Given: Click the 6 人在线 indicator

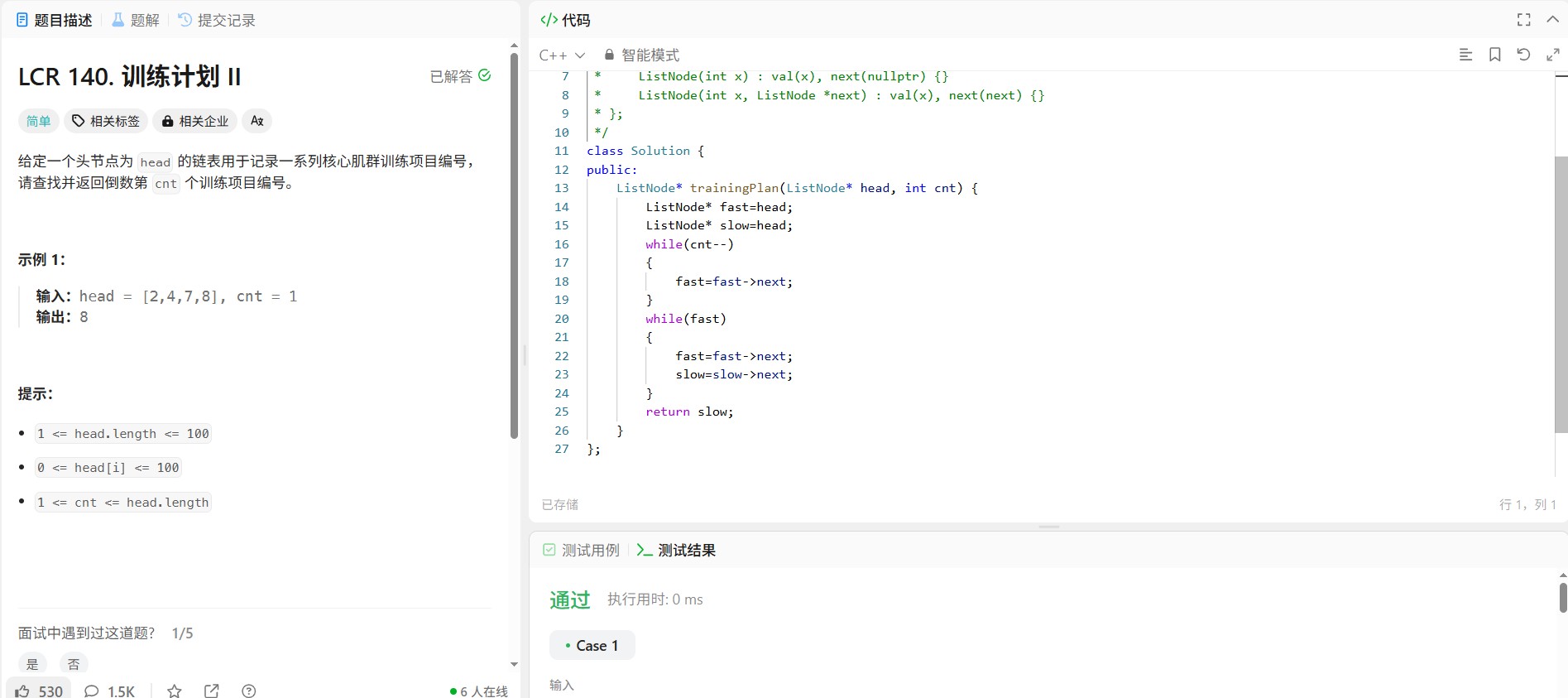Looking at the screenshot, I should (x=479, y=691).
